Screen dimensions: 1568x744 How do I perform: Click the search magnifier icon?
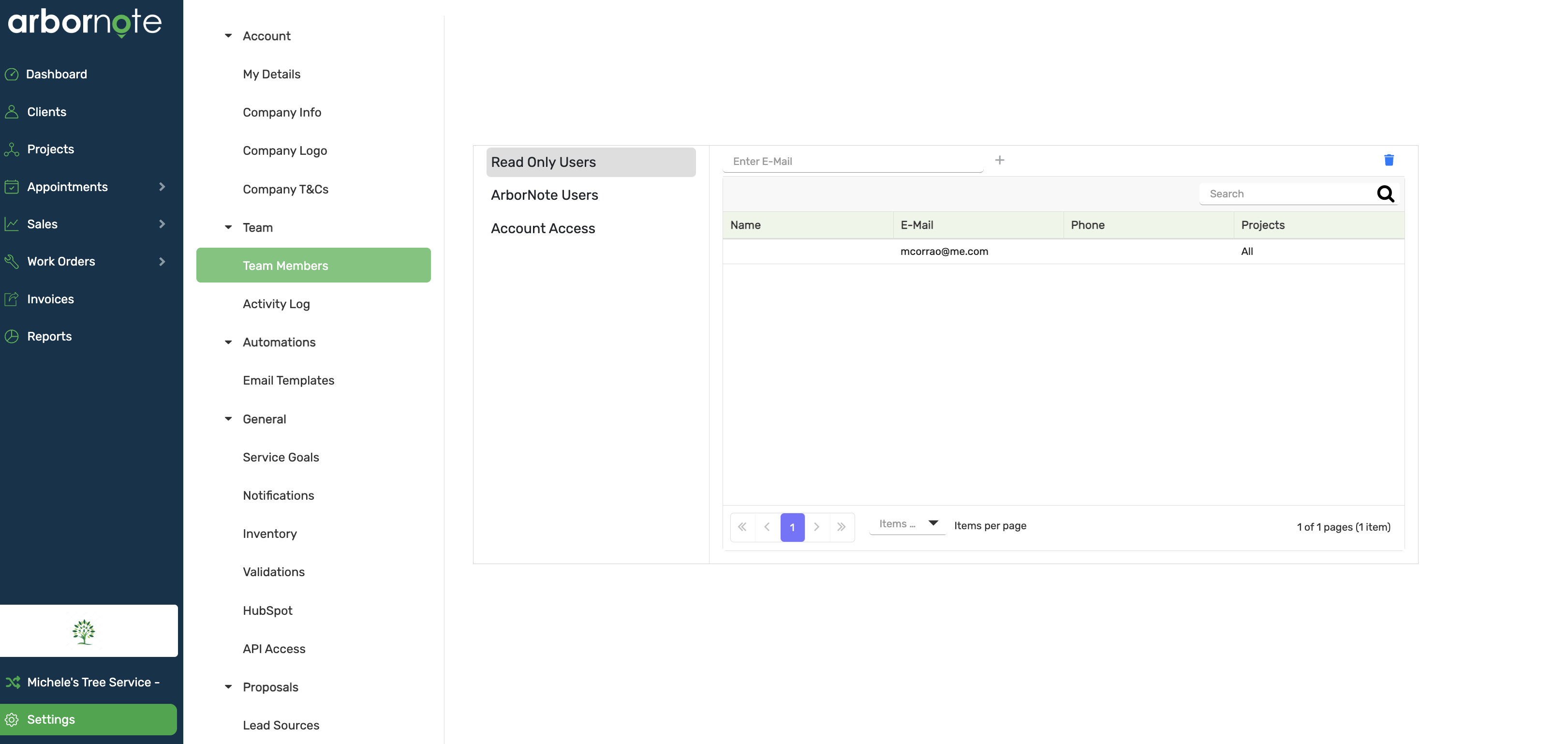pos(1385,193)
